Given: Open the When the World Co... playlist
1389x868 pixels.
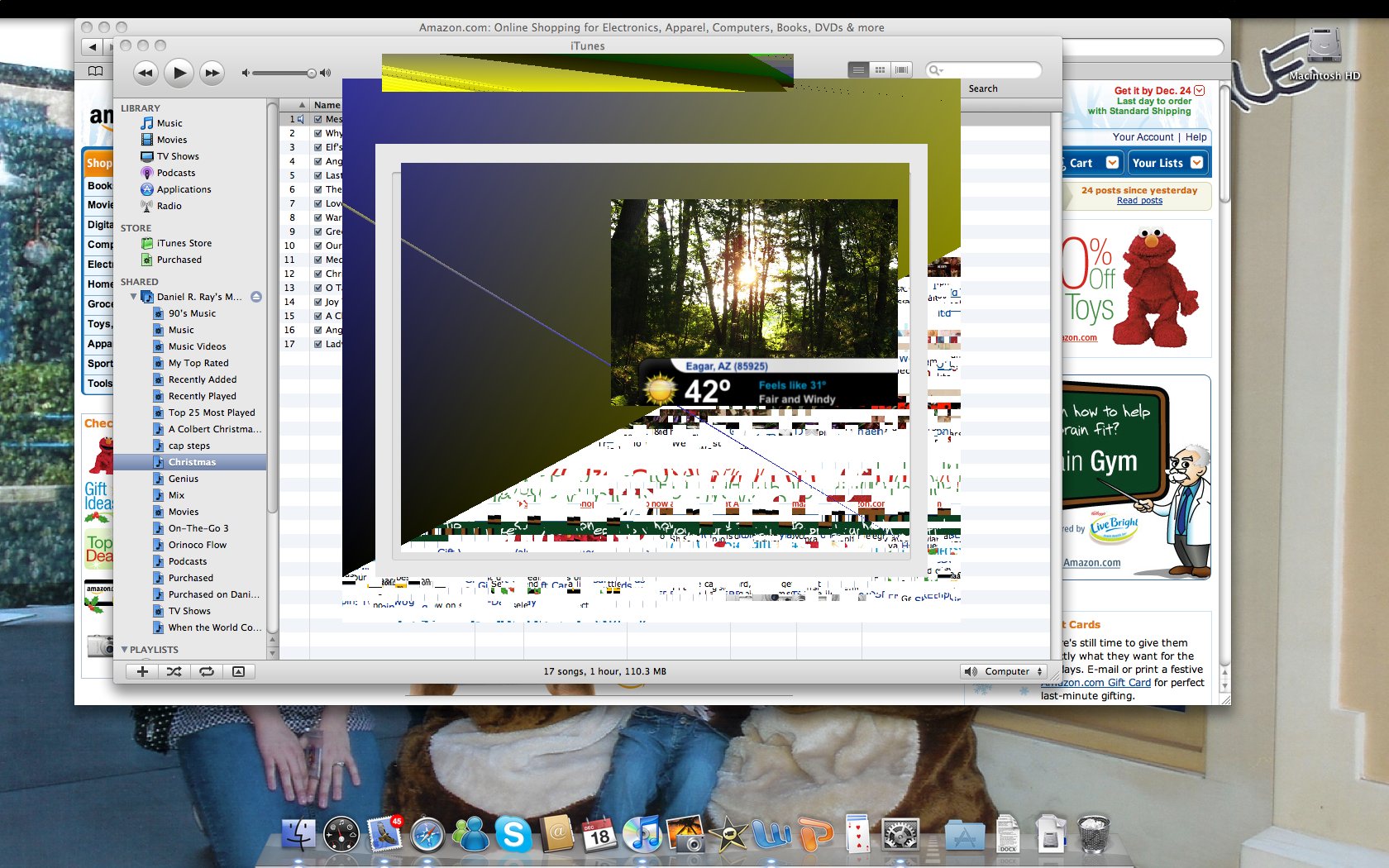Looking at the screenshot, I should click(x=215, y=627).
